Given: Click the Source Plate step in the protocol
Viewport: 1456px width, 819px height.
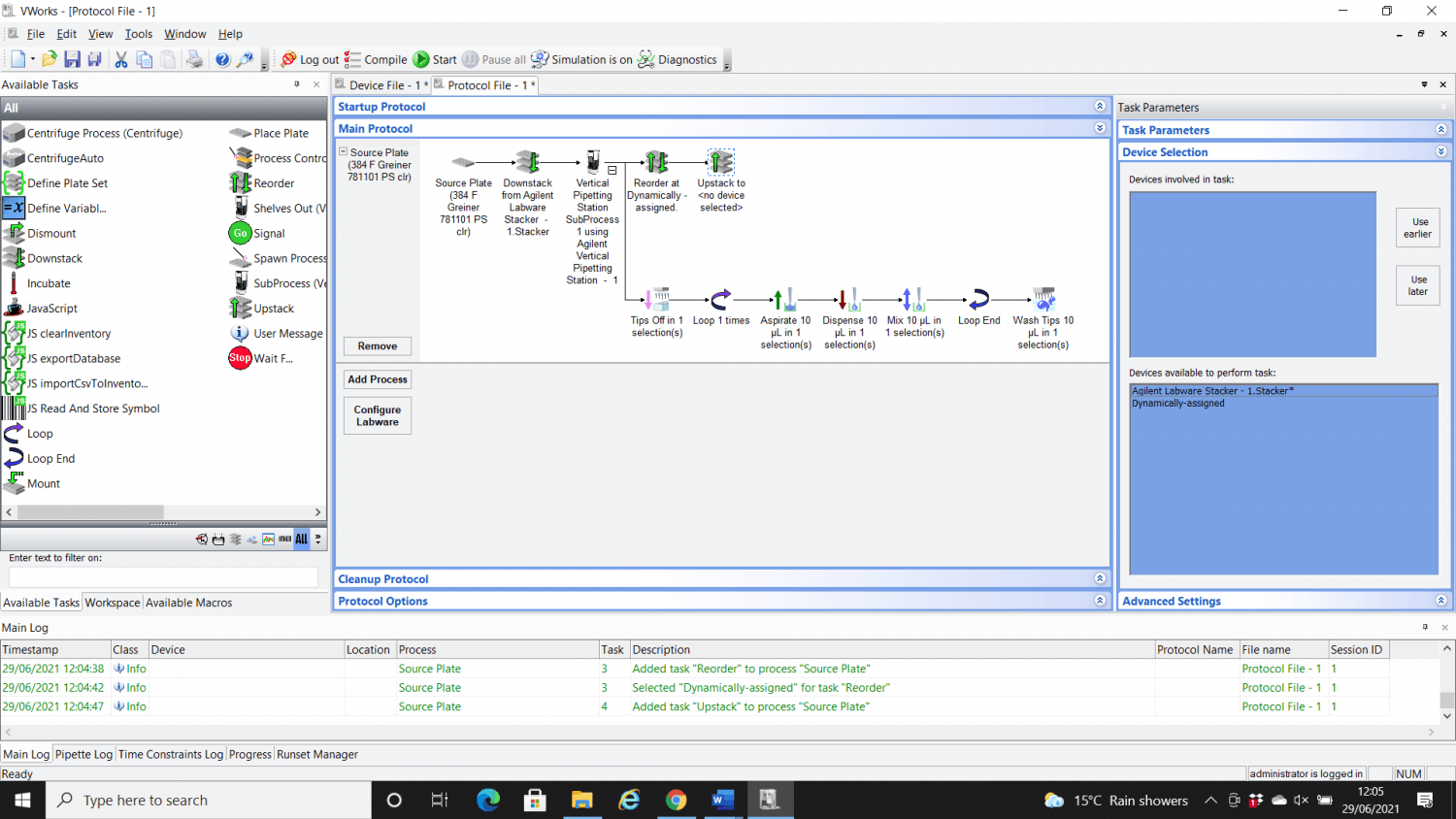Looking at the screenshot, I should pos(463,194).
